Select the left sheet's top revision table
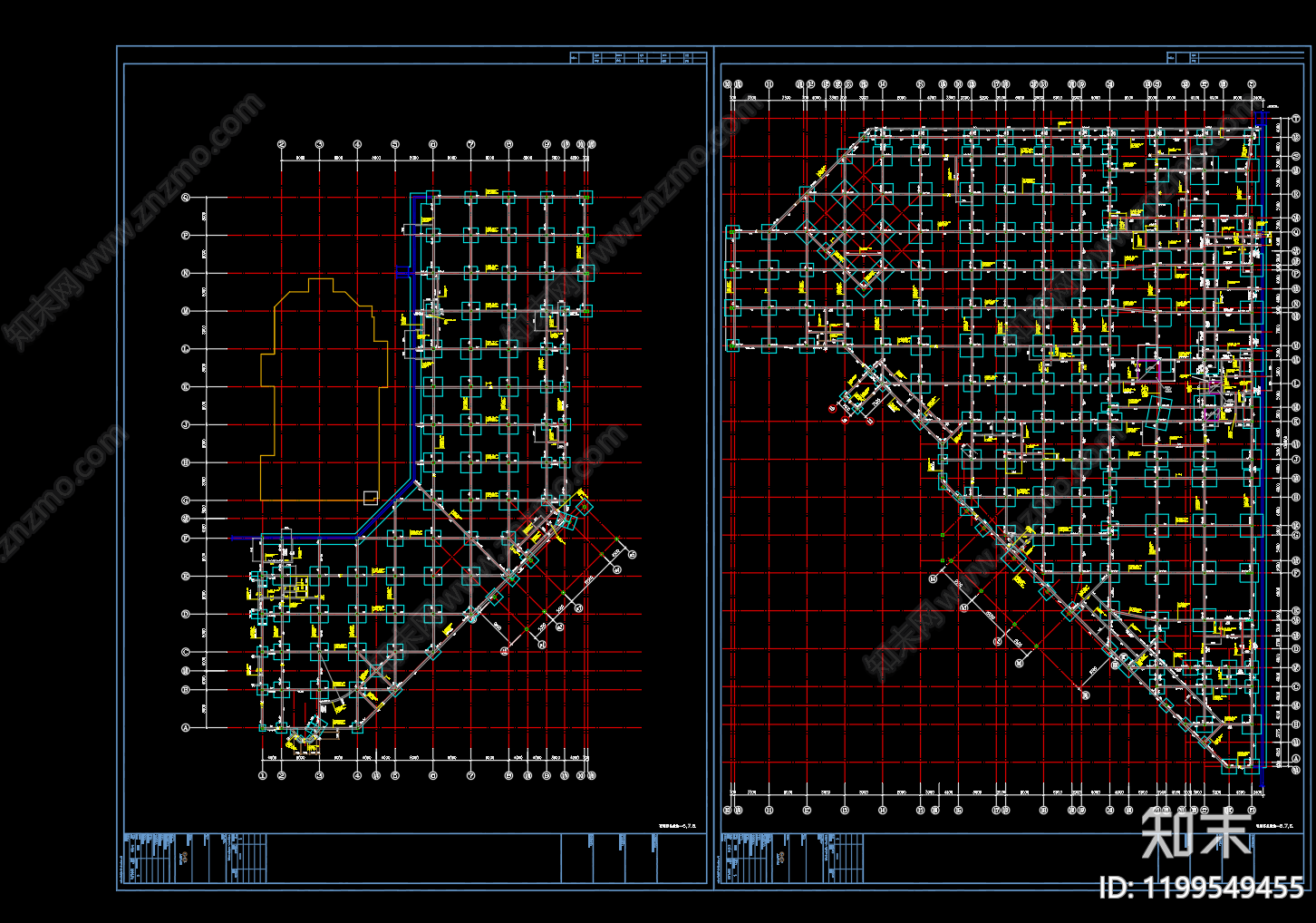Screen dimensions: 1316x923 638,58
